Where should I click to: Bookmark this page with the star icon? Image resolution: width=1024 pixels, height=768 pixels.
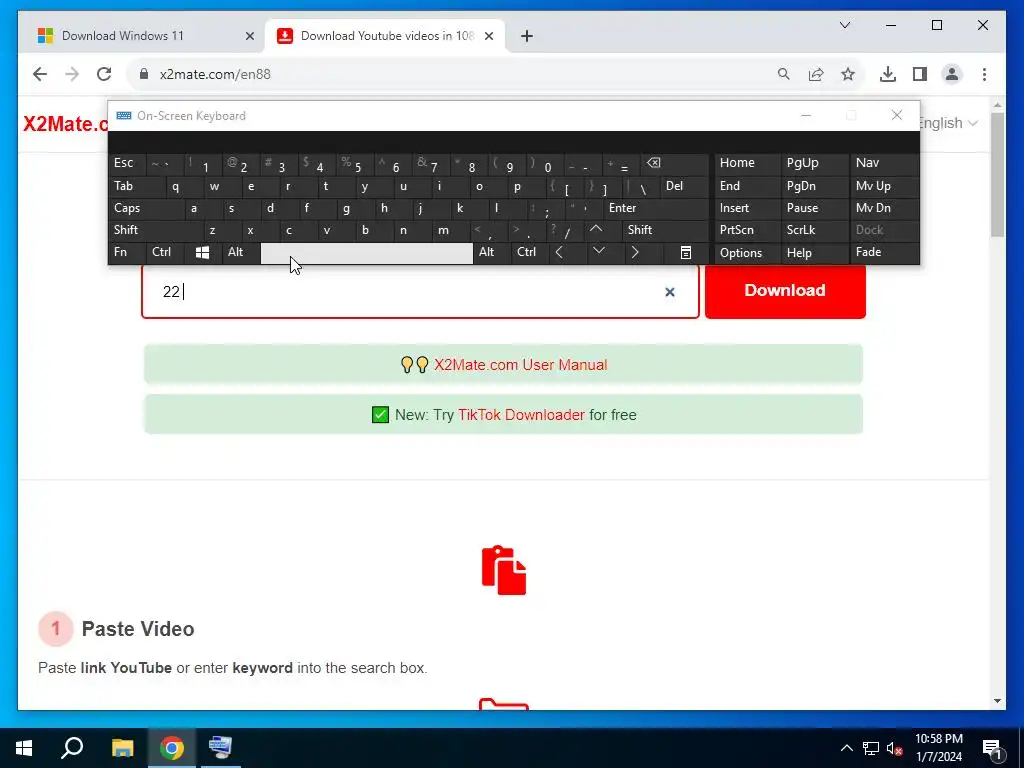pos(848,74)
